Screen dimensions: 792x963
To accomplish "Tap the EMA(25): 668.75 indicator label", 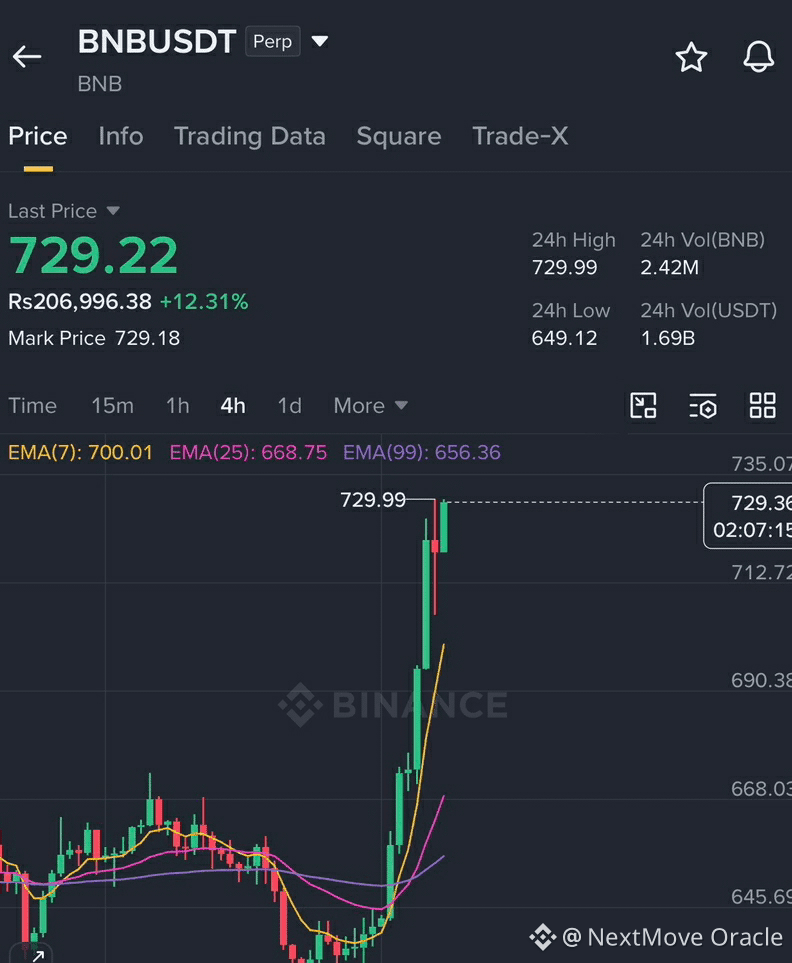I will pos(248,453).
